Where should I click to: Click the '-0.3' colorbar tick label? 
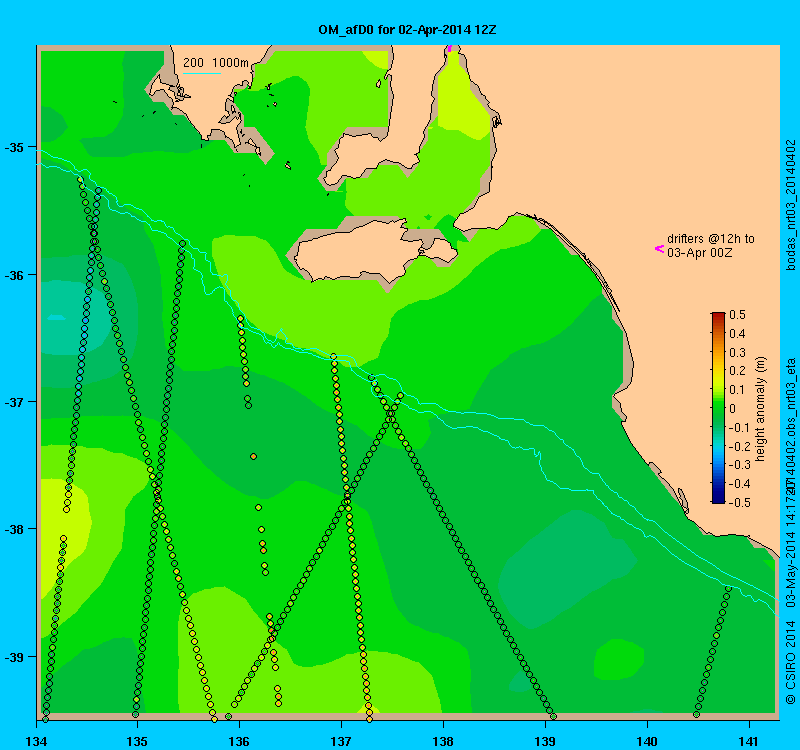click(x=739, y=465)
